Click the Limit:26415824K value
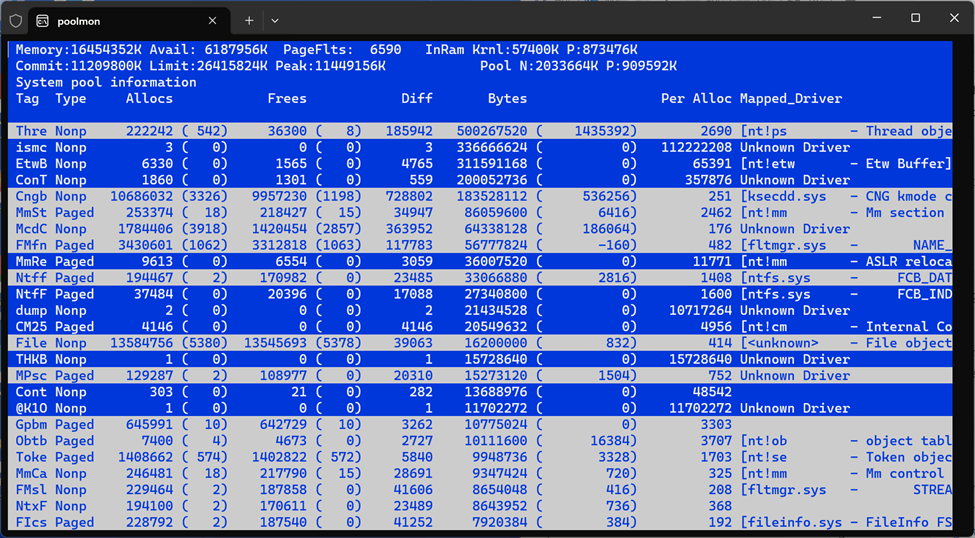Image resolution: width=975 pixels, height=538 pixels. 208,65
